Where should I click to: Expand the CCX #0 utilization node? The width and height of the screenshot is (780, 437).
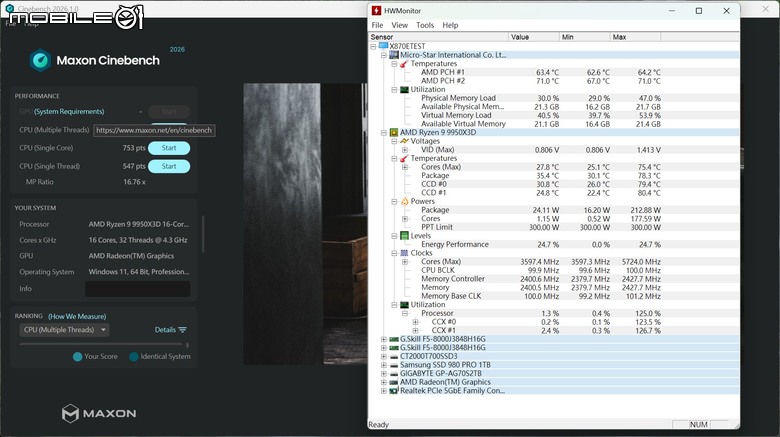click(416, 322)
